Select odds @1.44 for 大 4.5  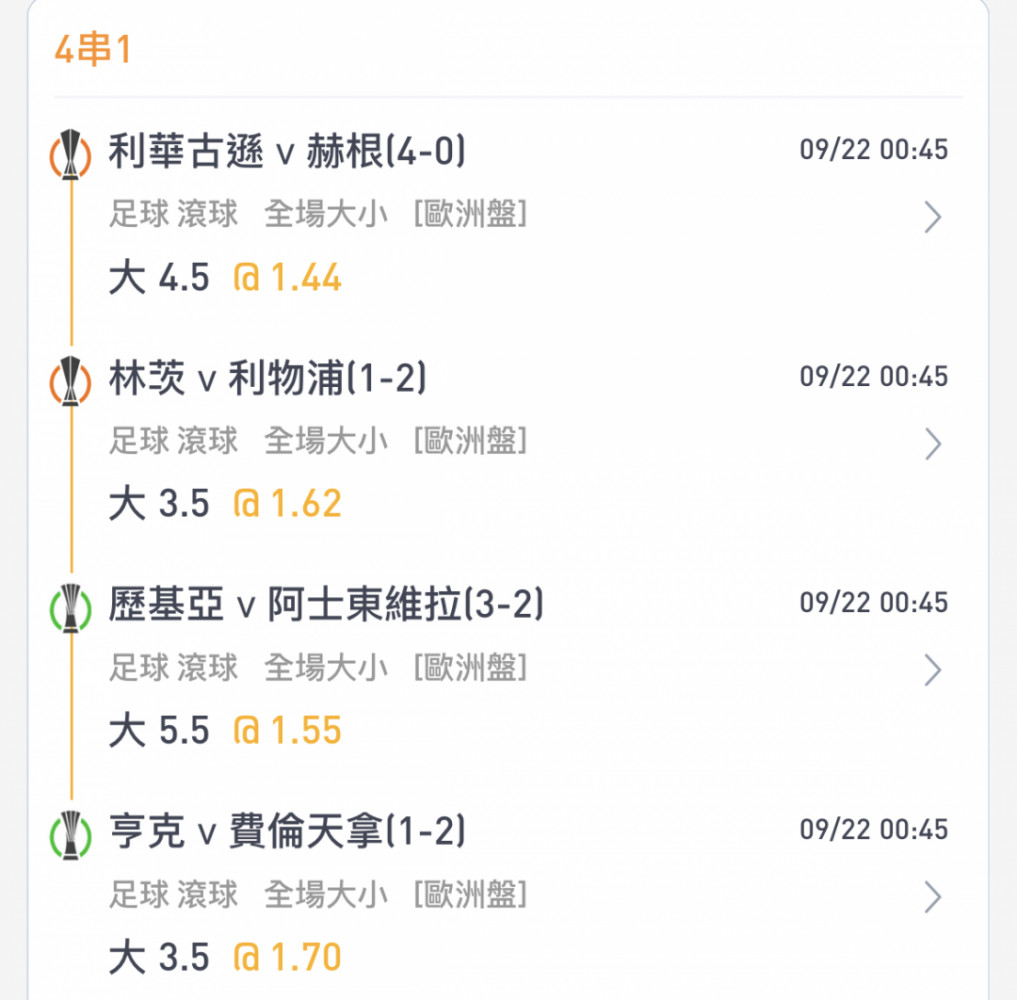[287, 278]
